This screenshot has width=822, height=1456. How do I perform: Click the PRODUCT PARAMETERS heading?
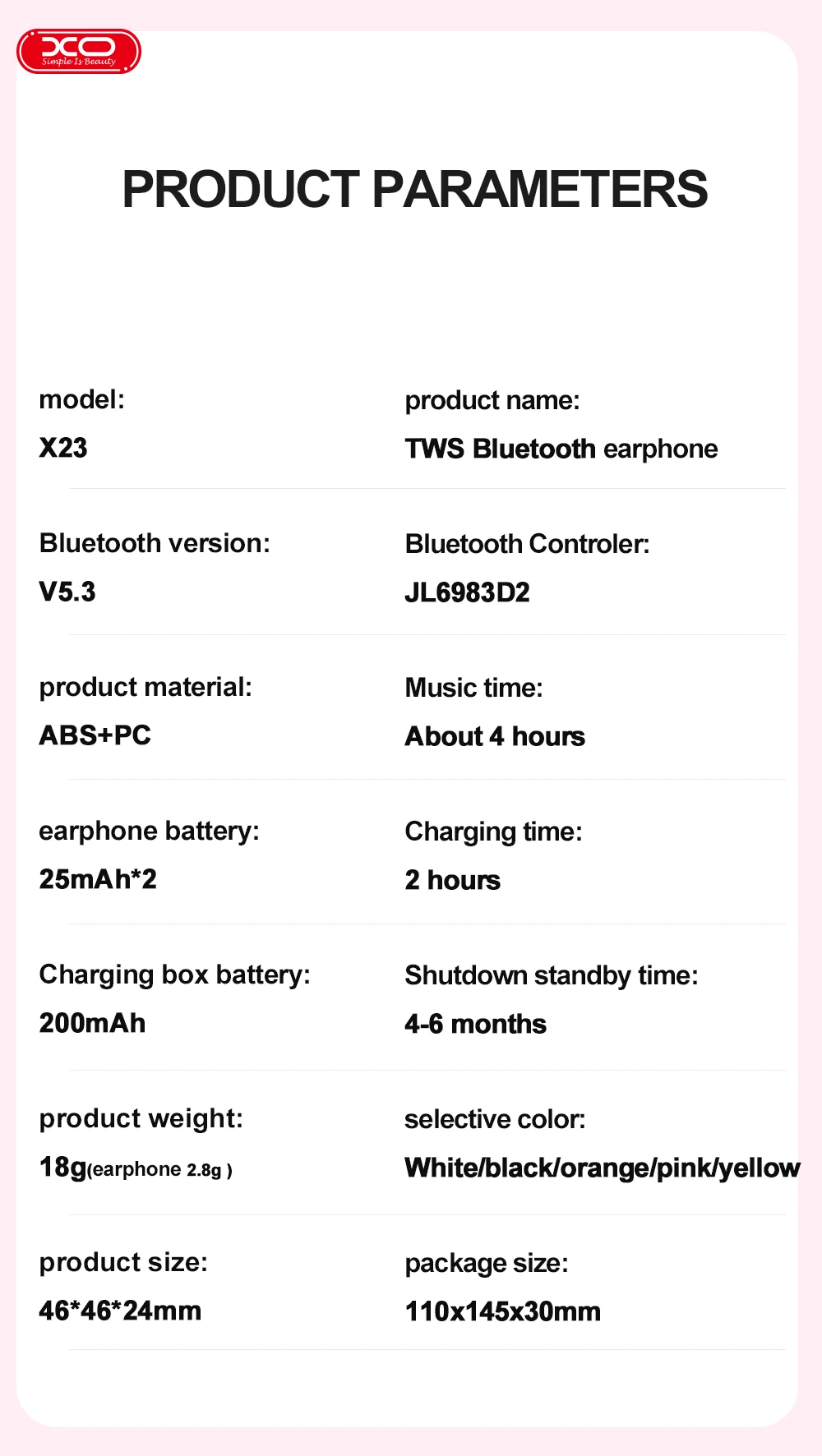(414, 189)
